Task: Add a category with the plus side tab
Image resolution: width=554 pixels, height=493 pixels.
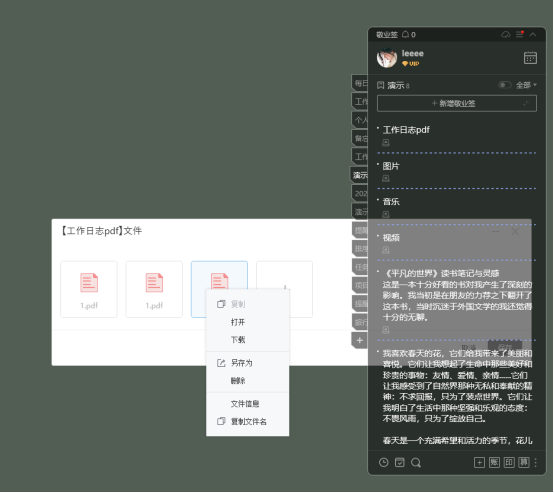Action: (x=360, y=340)
